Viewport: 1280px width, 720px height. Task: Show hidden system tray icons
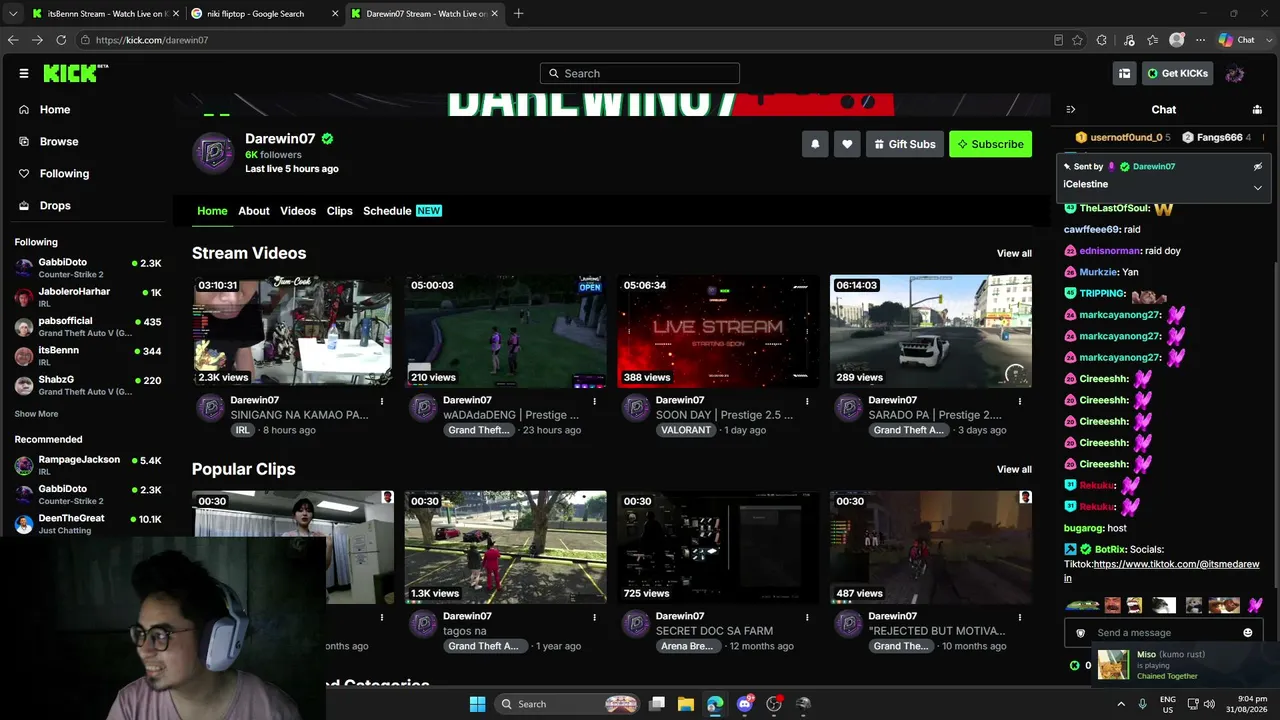pos(1121,704)
